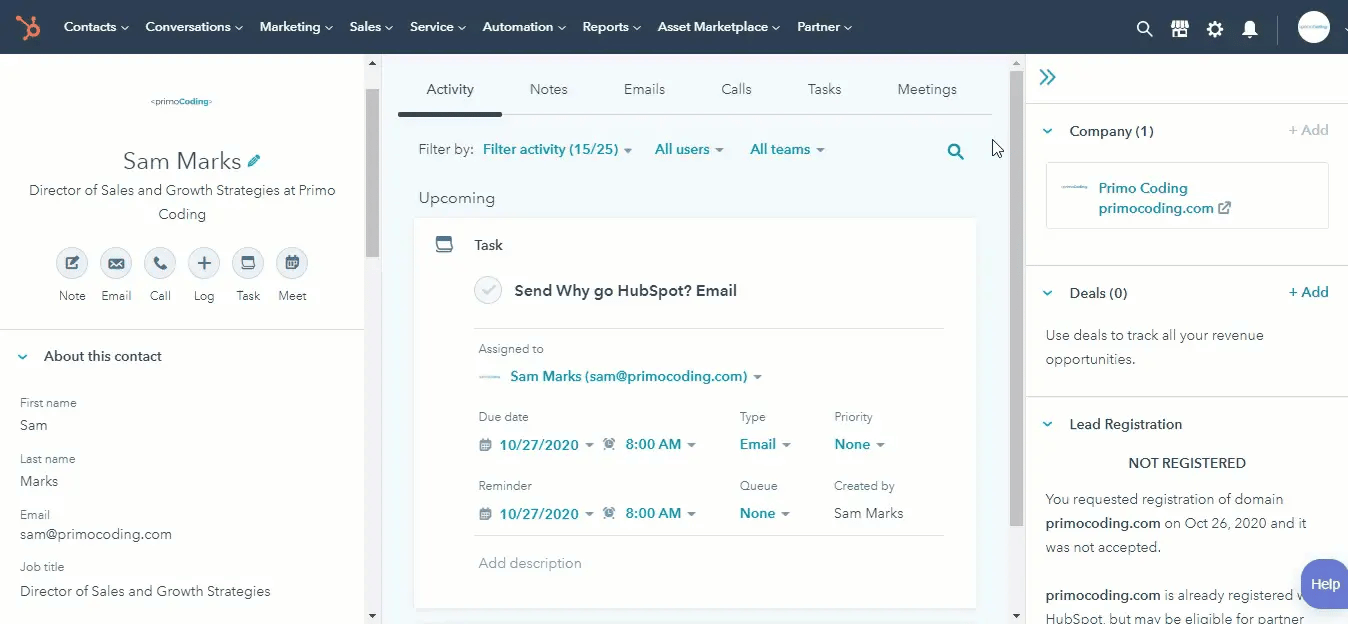Click the Primo Coding company logo thumbnail
The image size is (1348, 624).
pos(1075,187)
